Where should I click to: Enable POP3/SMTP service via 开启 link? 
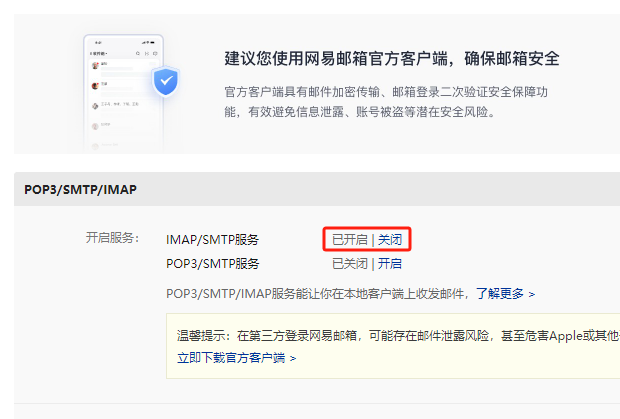point(390,264)
